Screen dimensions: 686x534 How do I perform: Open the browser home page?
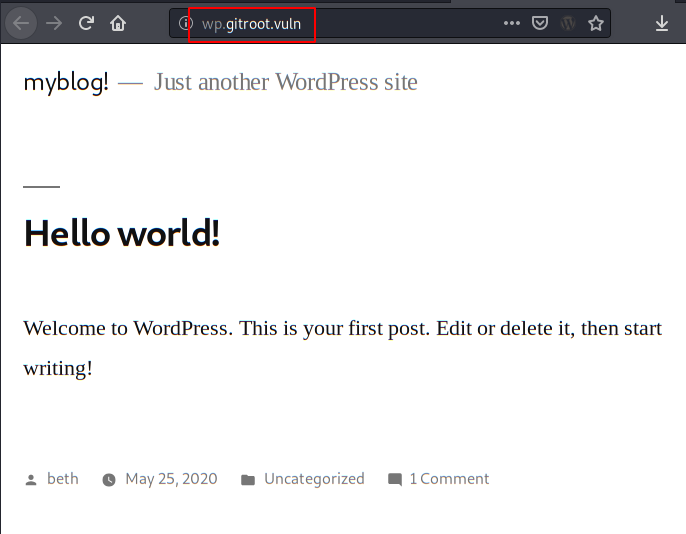click(118, 23)
